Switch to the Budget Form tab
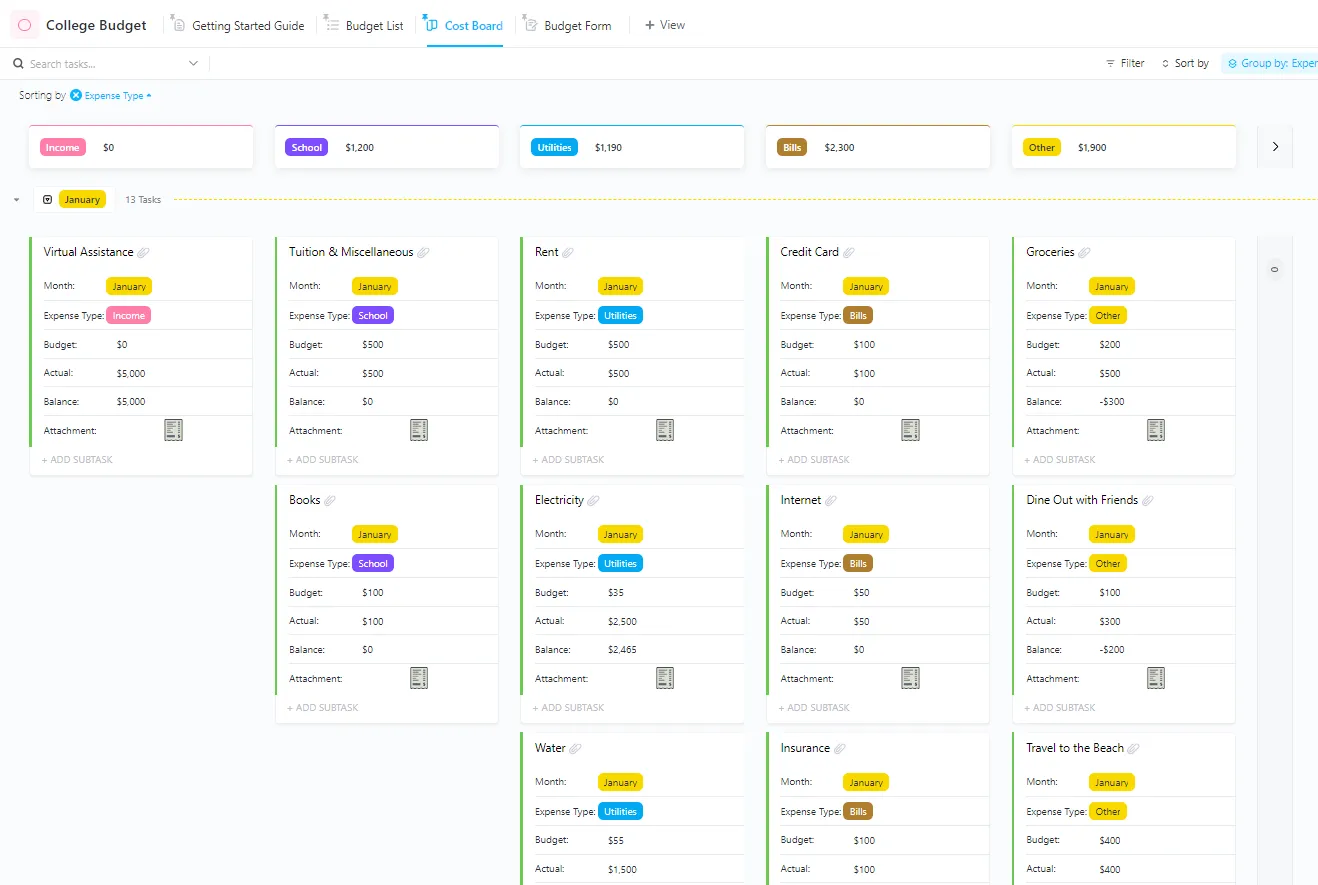Screen dimensions: 1318x885 pyautogui.click(x=568, y=25)
